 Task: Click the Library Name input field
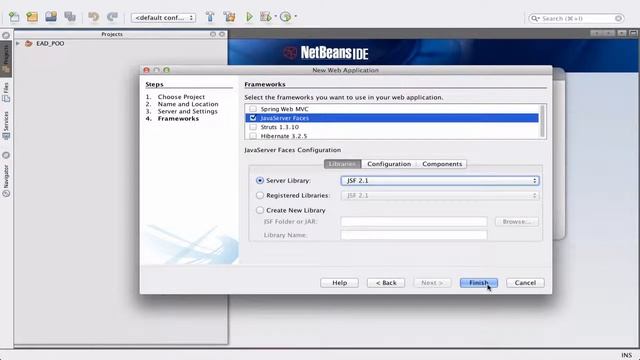pyautogui.click(x=414, y=235)
